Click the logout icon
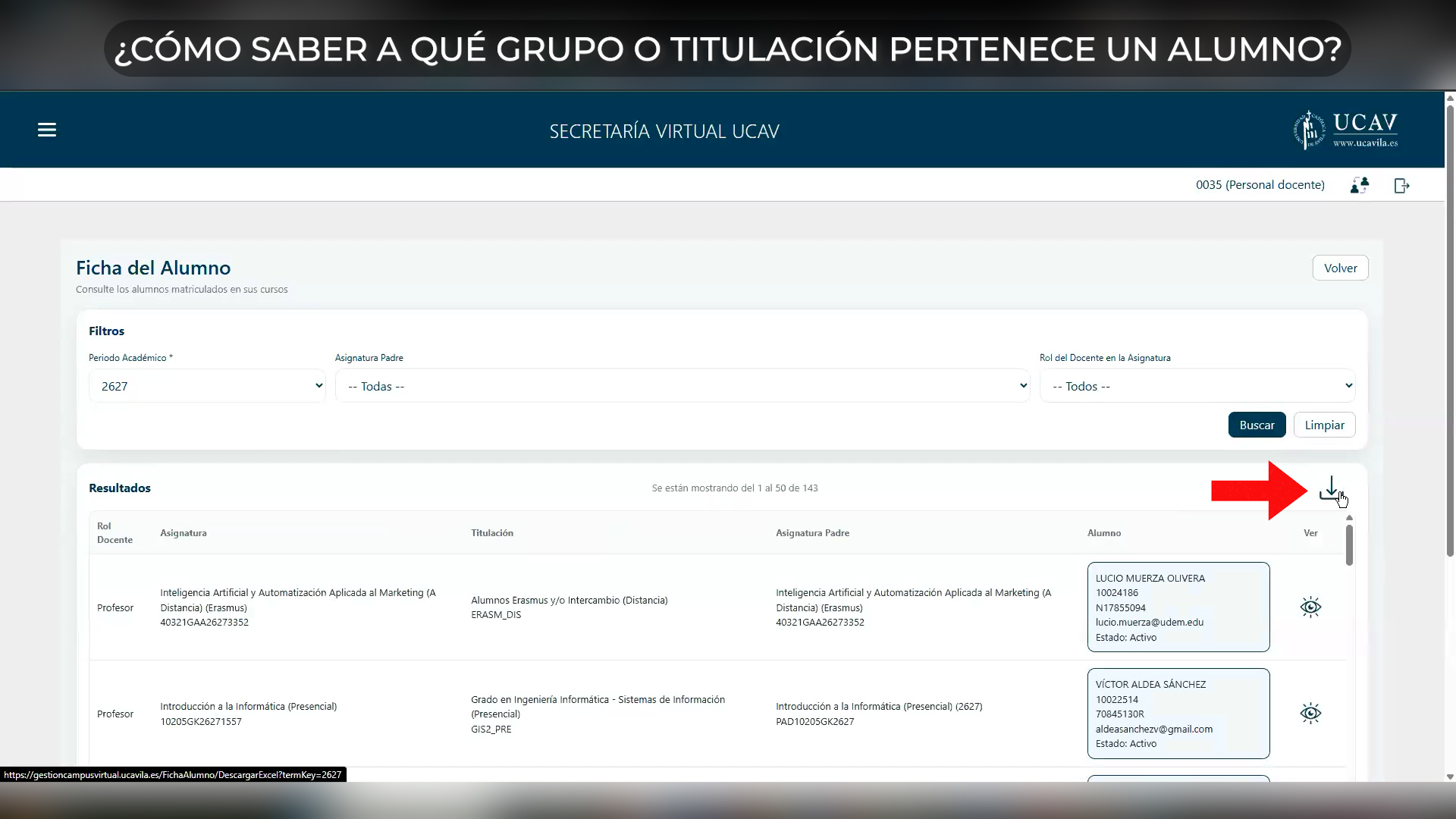This screenshot has width=1456, height=819. coord(1401,185)
